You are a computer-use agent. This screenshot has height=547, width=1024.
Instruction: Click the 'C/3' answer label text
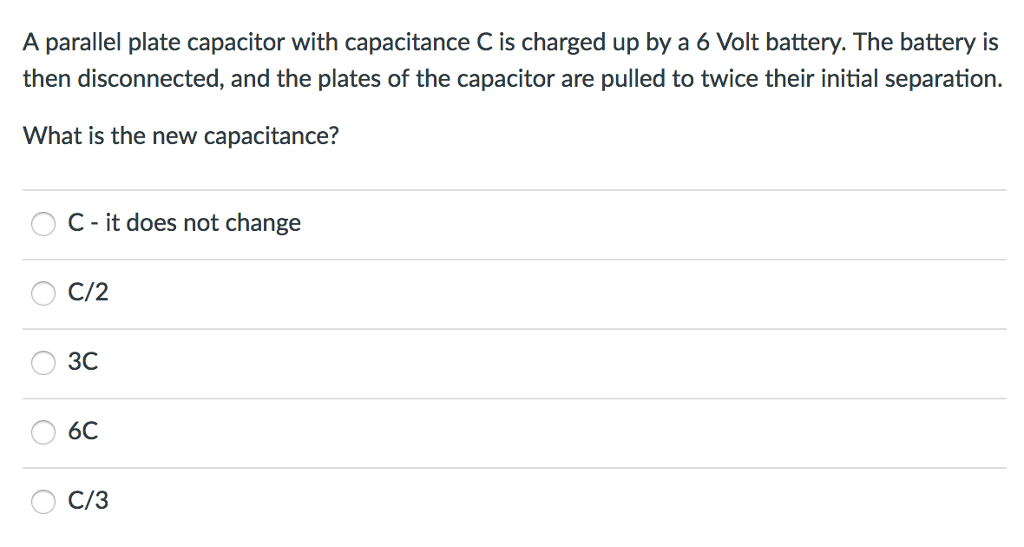[x=88, y=502]
